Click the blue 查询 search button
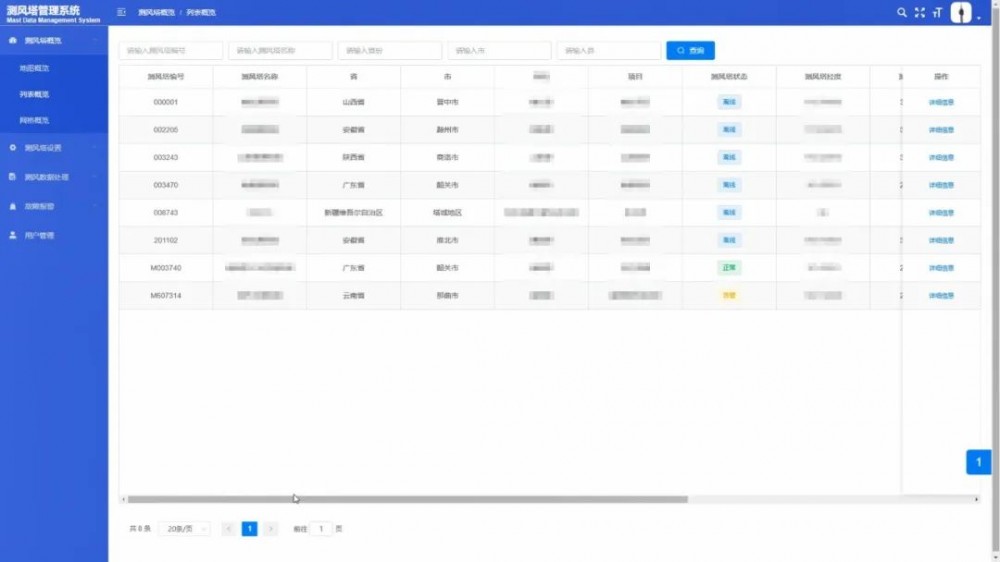The height and width of the screenshot is (562, 1000). tap(690, 50)
